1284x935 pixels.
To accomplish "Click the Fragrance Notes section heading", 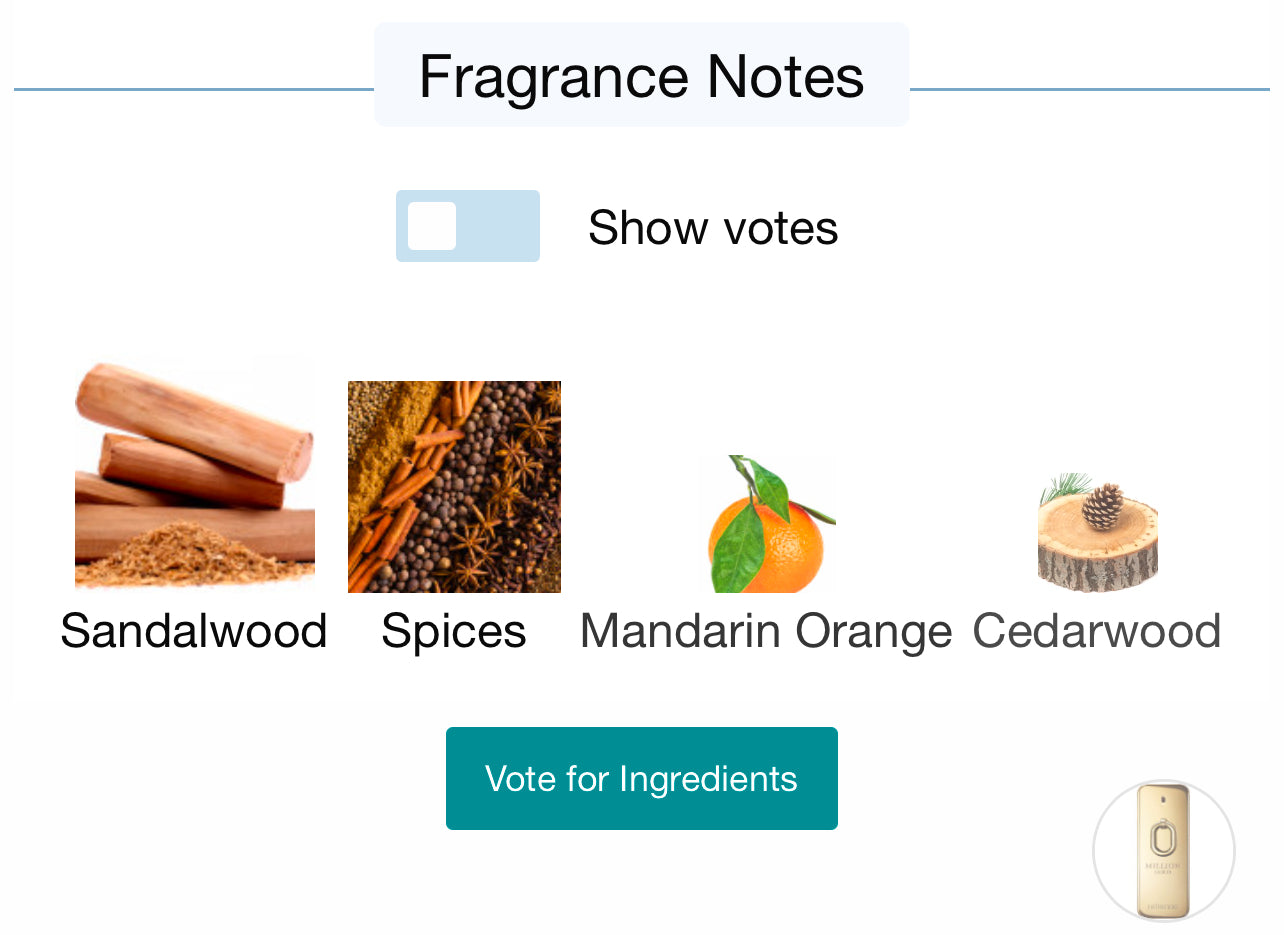I will [641, 76].
